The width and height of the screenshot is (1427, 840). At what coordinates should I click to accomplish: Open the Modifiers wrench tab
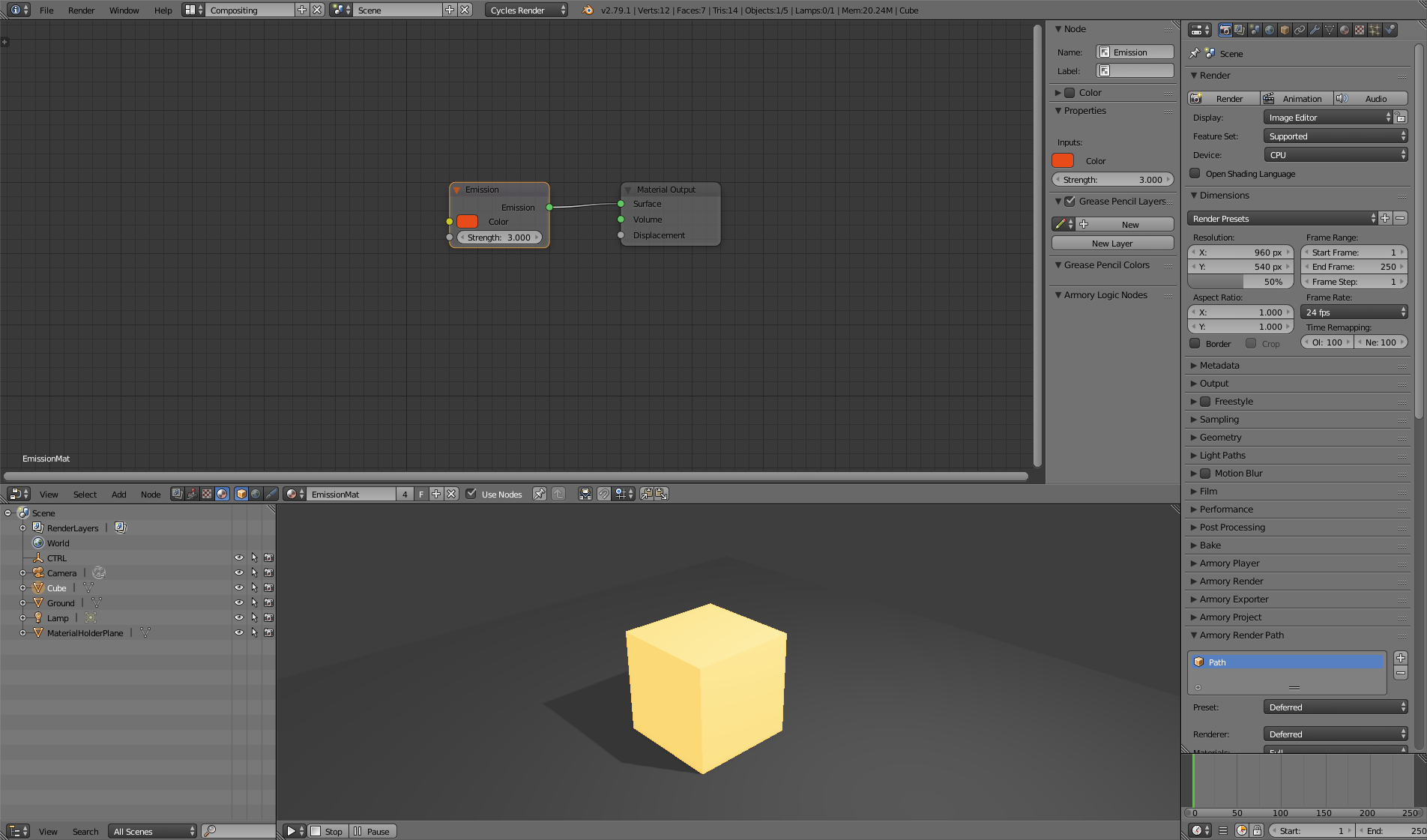1315,30
